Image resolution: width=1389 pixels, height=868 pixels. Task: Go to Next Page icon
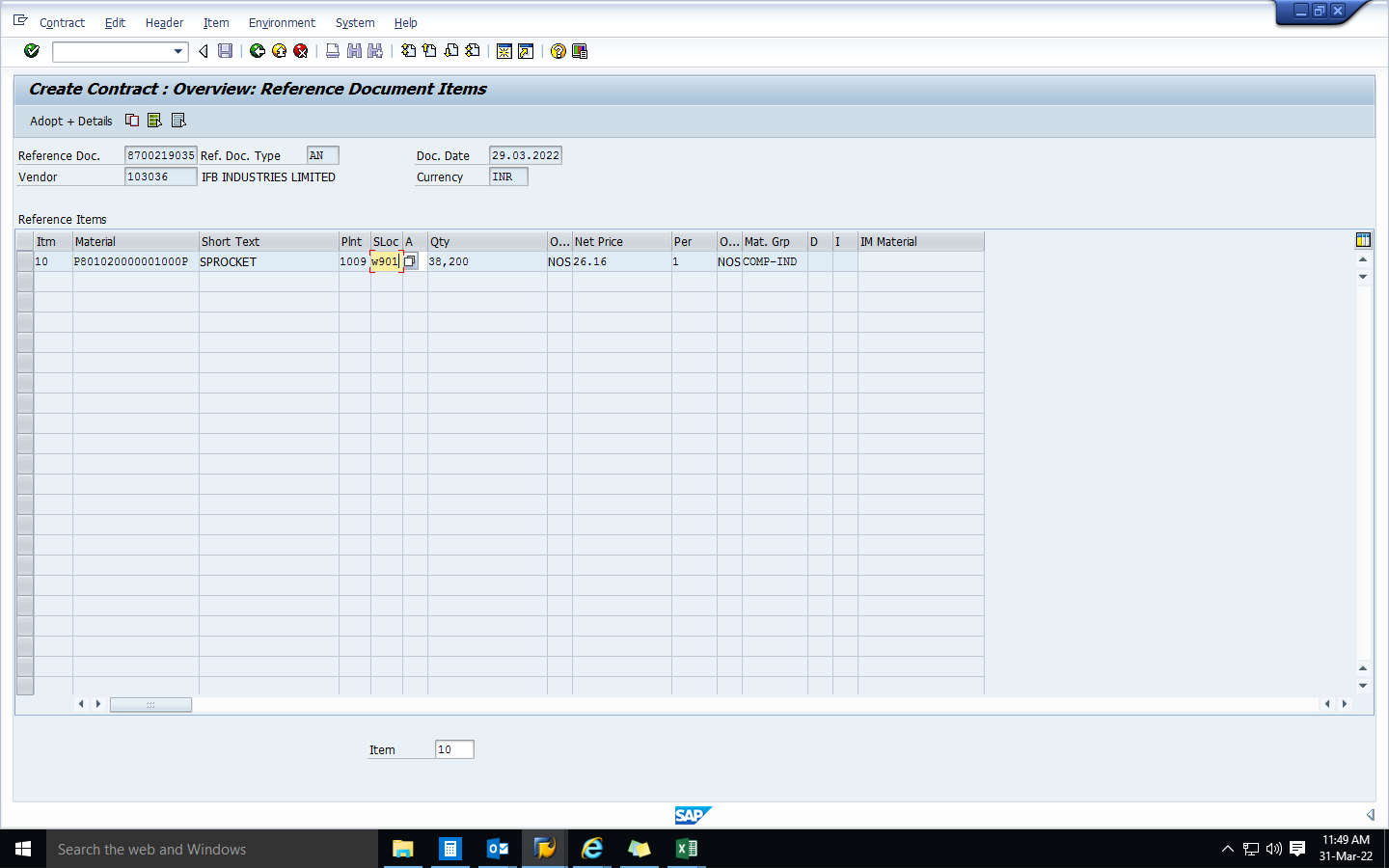[x=451, y=51]
